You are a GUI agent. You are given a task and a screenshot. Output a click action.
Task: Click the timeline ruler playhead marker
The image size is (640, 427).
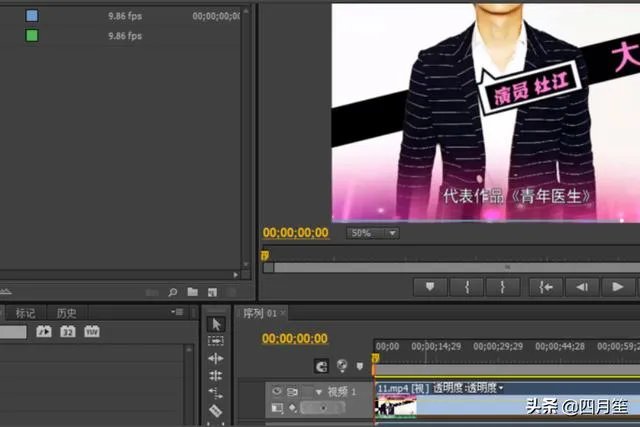coord(375,359)
